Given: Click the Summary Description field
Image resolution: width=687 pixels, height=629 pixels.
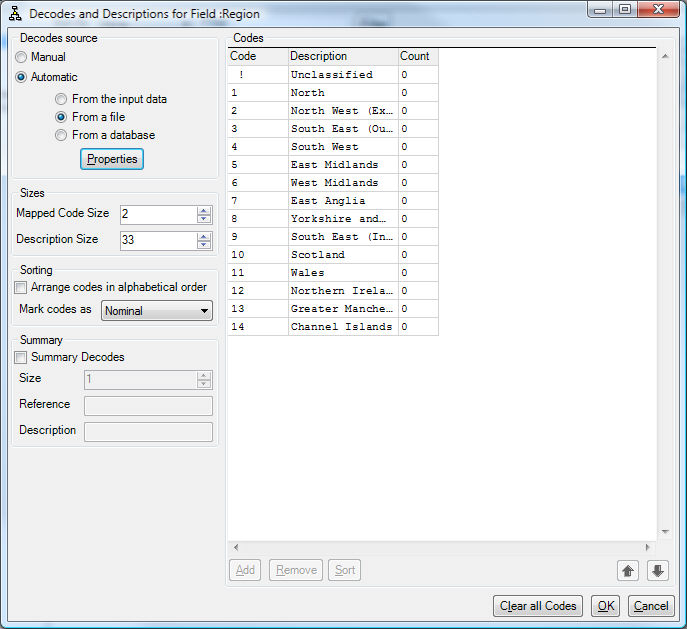Looking at the screenshot, I should click(x=149, y=432).
